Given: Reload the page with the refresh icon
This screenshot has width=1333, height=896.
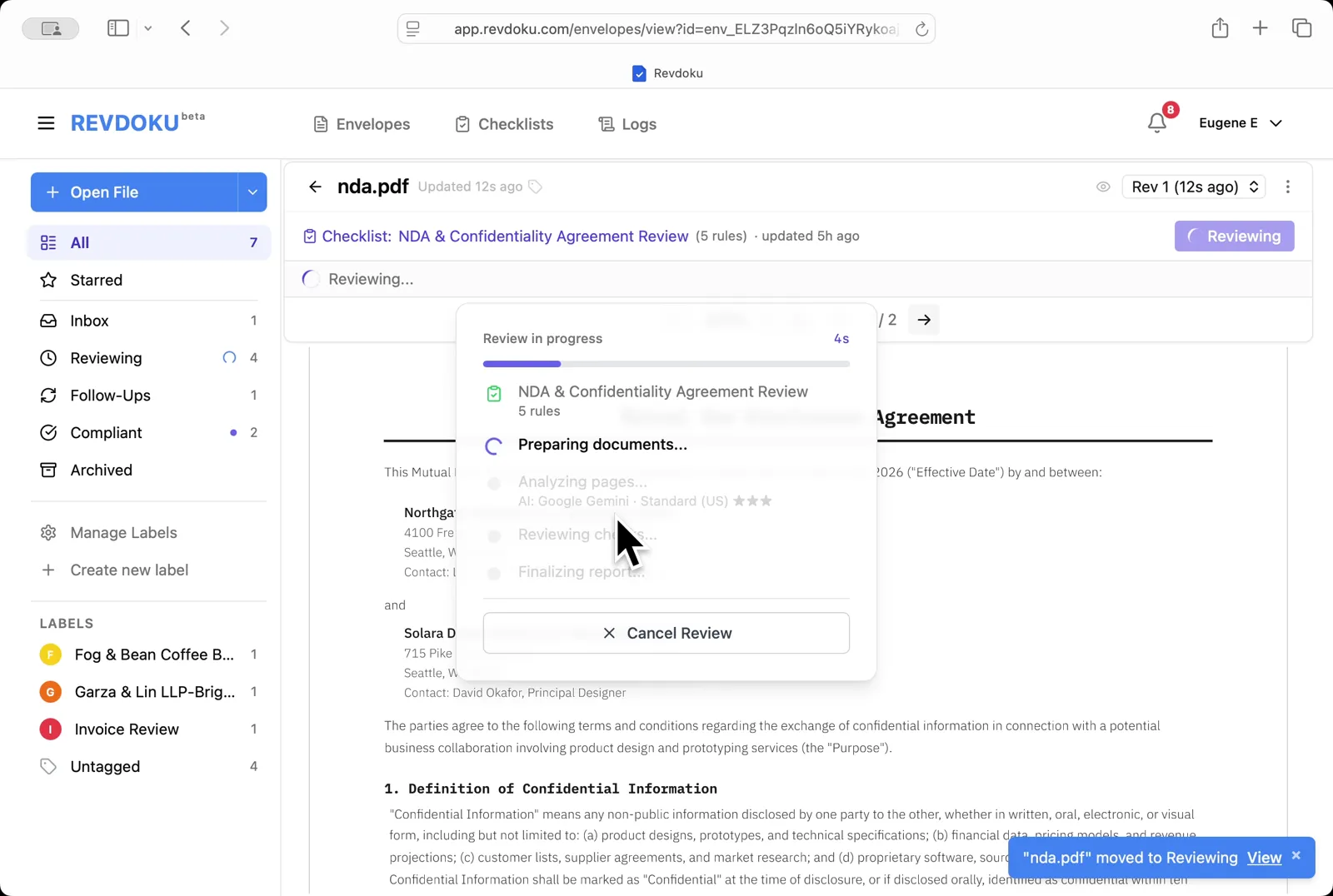Looking at the screenshot, I should pos(921,29).
